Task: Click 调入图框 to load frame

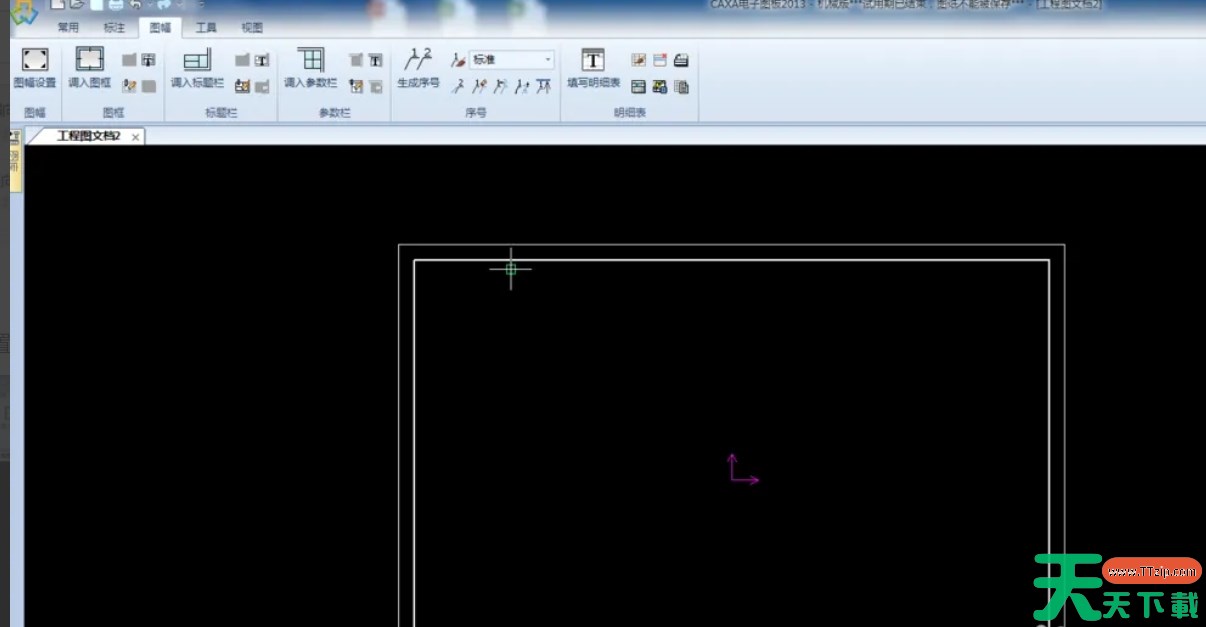Action: pyautogui.click(x=90, y=67)
